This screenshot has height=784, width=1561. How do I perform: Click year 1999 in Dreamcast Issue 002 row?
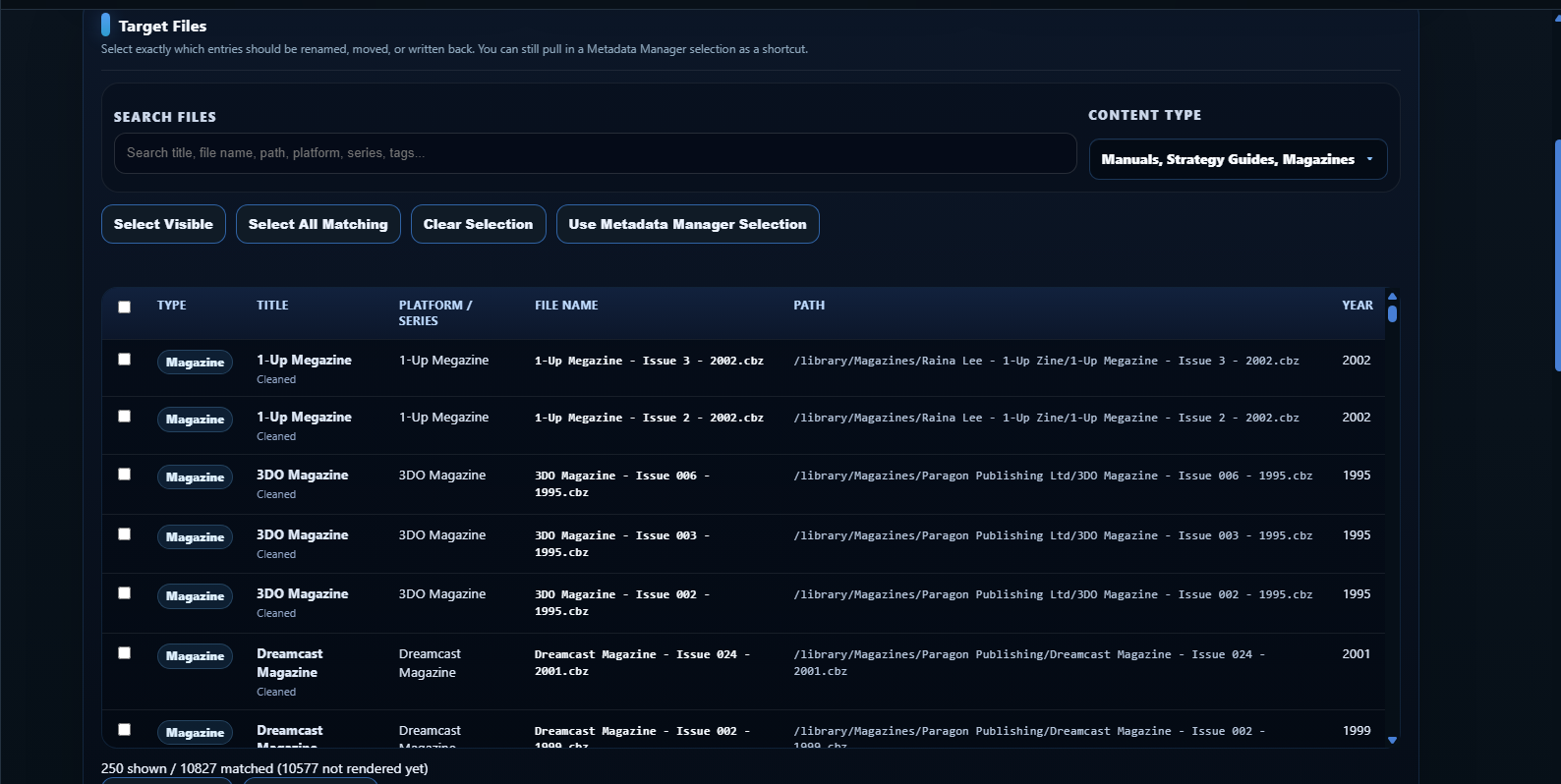(x=1357, y=730)
